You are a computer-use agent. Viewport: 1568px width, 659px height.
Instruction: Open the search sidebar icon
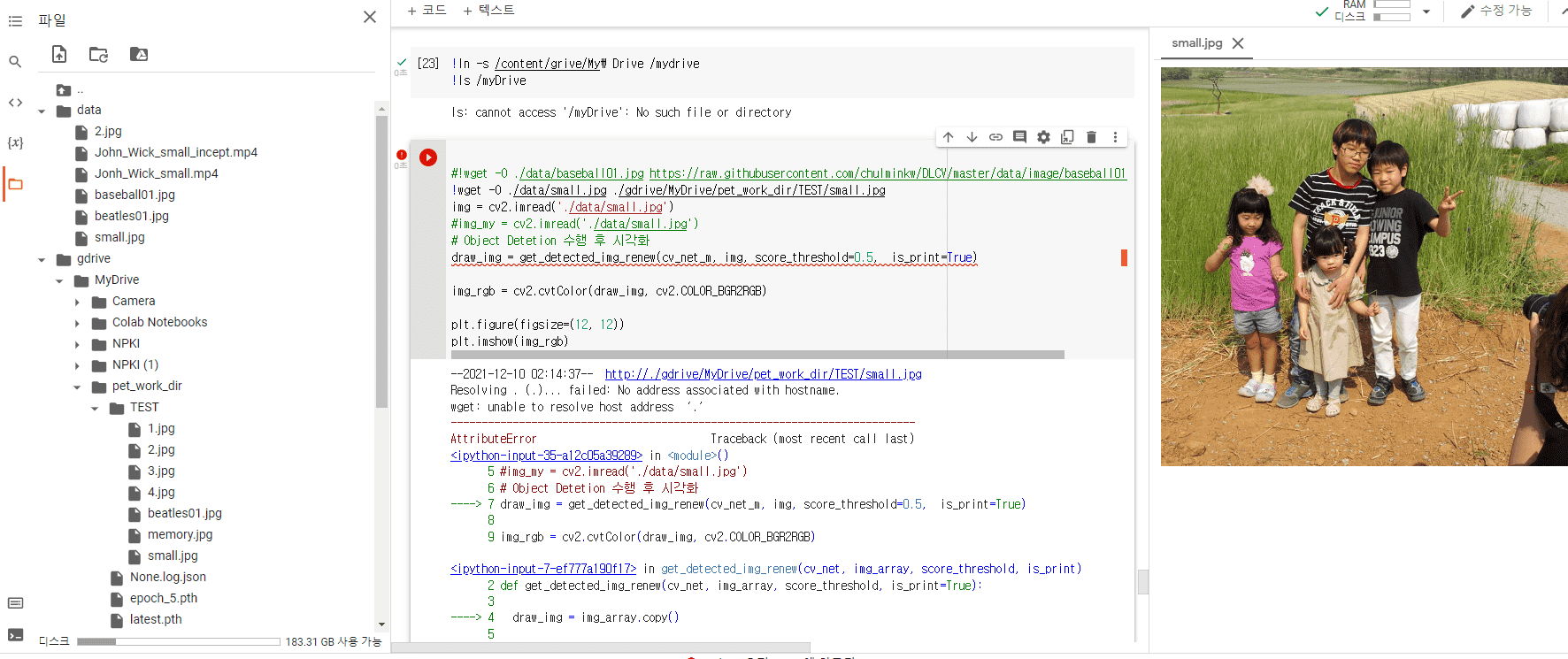pyautogui.click(x=15, y=62)
